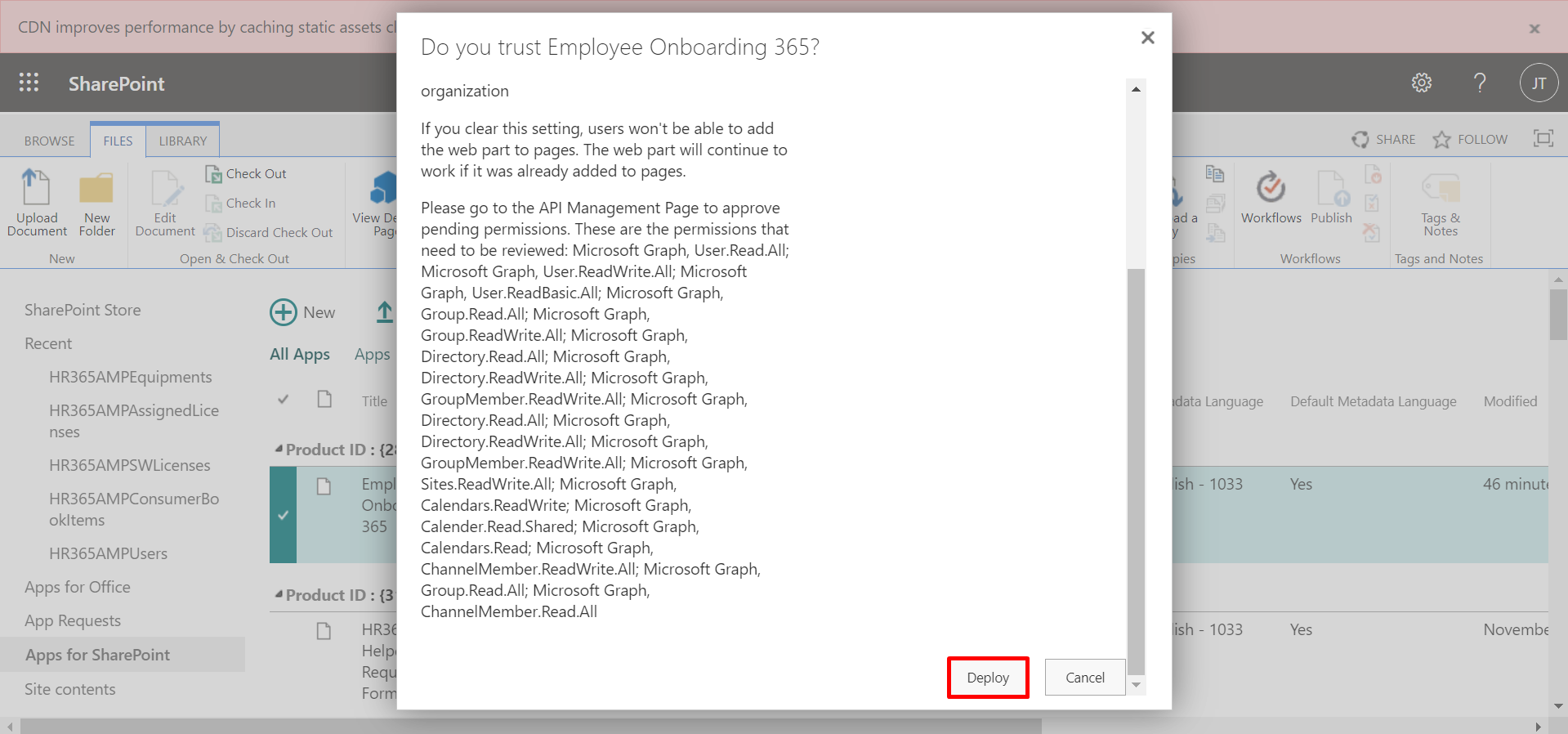Toggle focus on content icon
Viewport: 1568px width, 734px height.
(x=1543, y=138)
